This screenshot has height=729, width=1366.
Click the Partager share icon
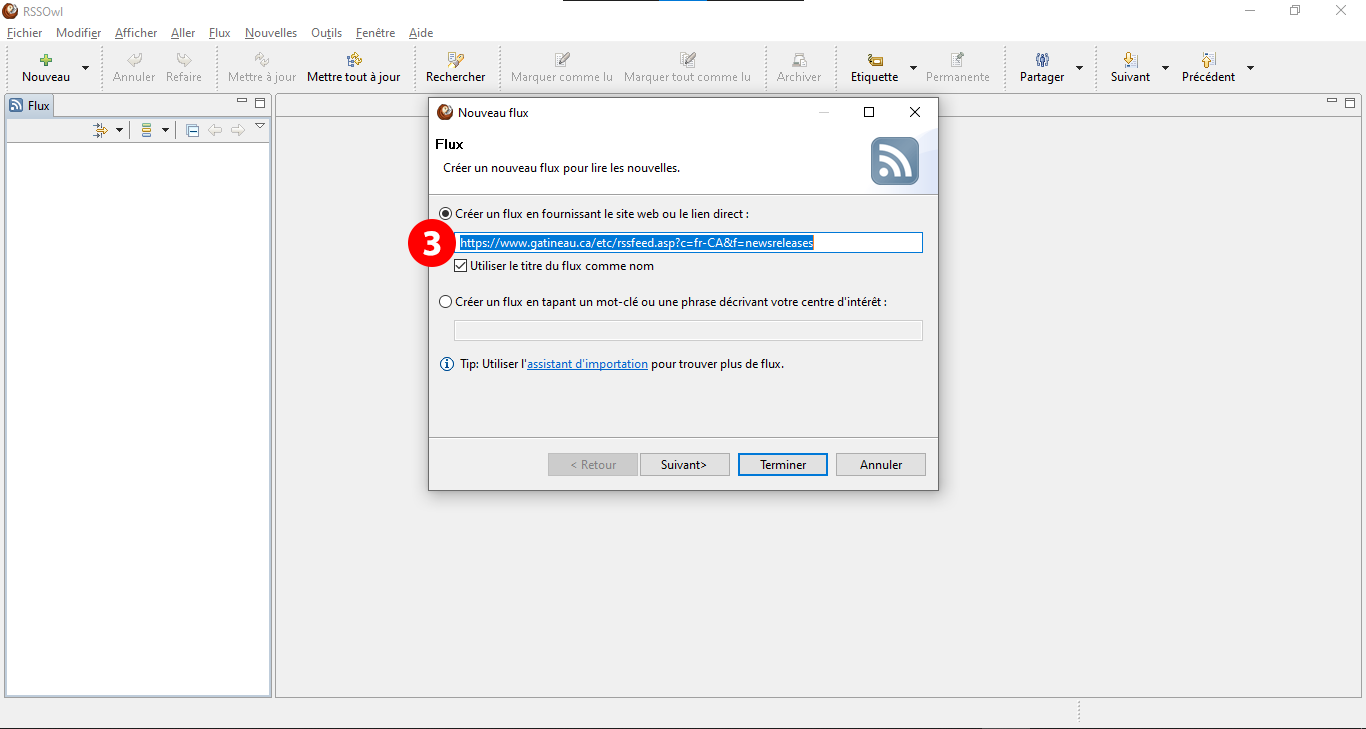coord(1041,61)
